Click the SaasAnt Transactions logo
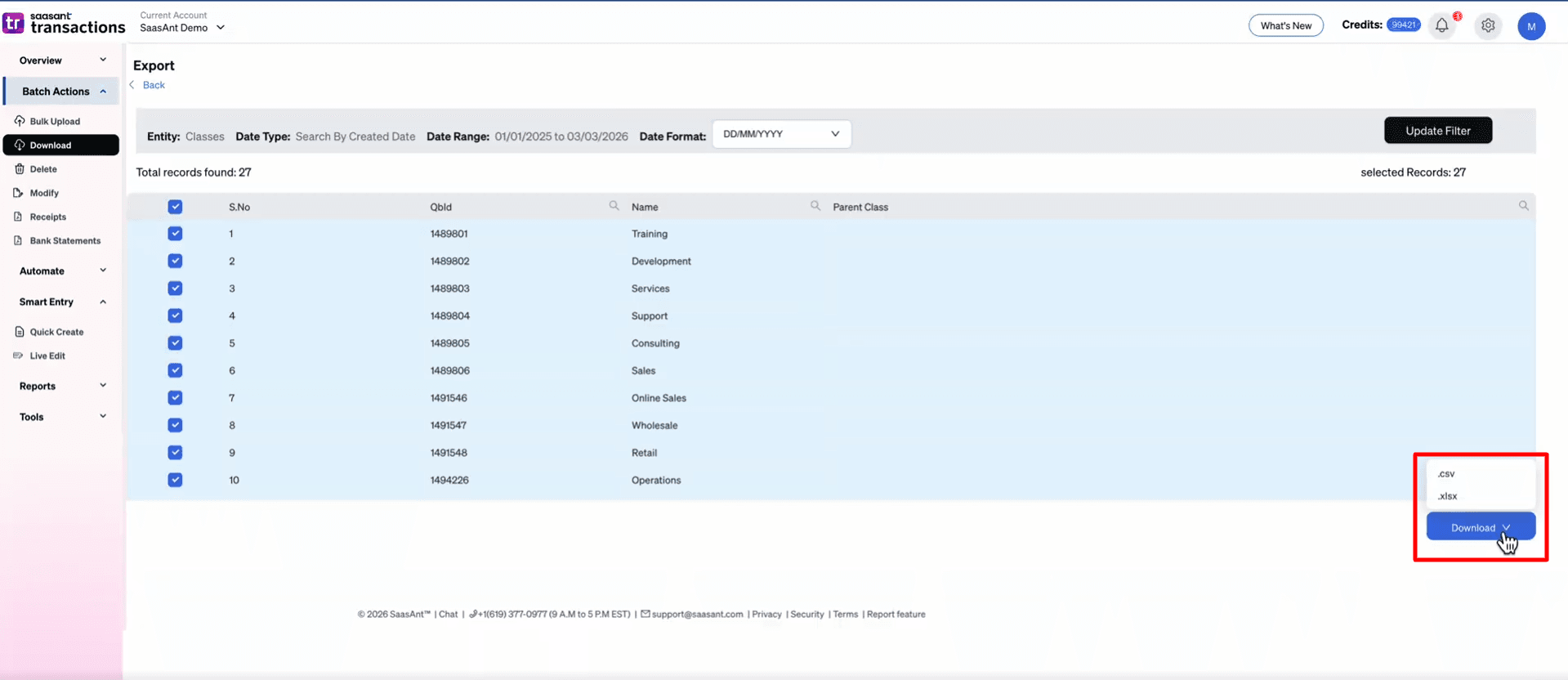 (64, 23)
